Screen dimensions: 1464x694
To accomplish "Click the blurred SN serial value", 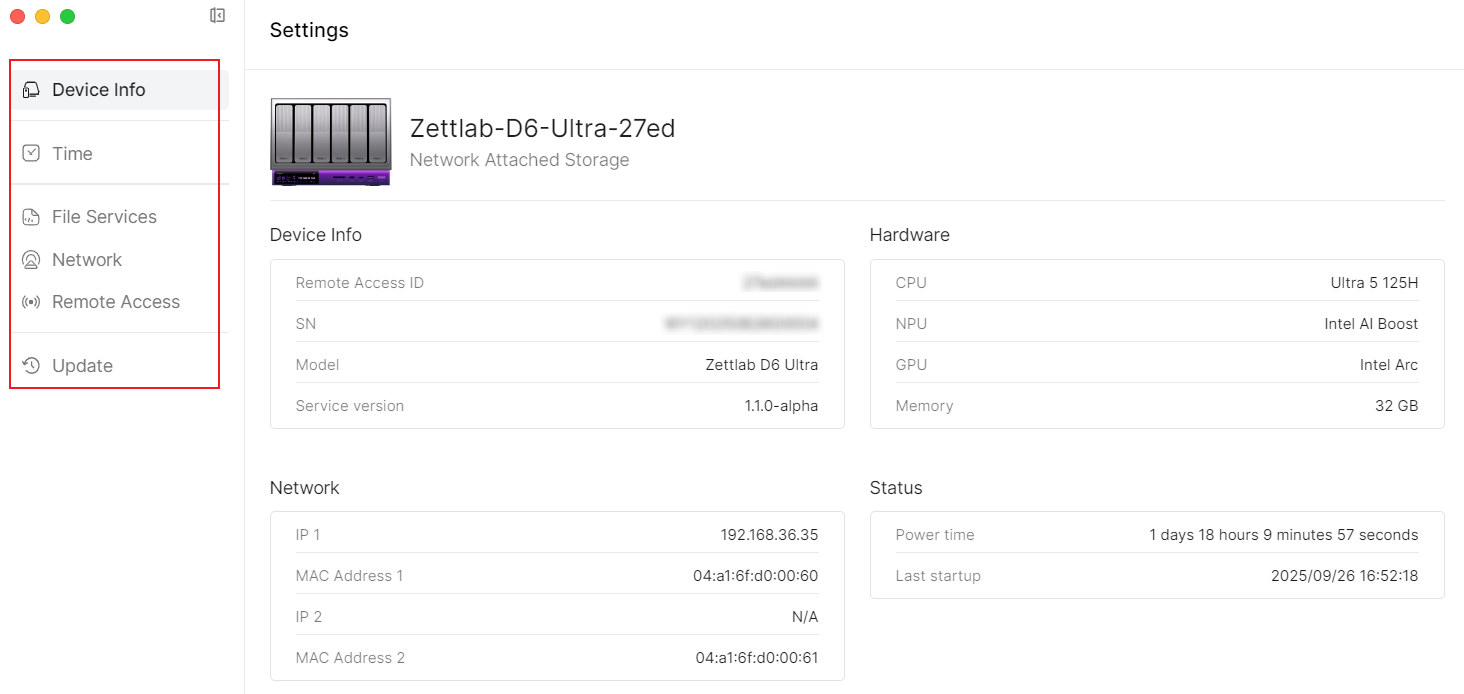I will (x=741, y=324).
